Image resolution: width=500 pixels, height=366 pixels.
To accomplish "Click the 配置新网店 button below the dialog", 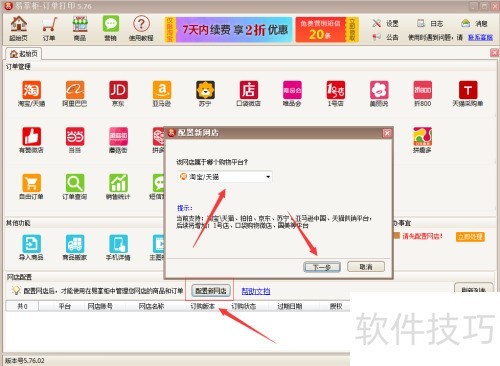I will [211, 291].
